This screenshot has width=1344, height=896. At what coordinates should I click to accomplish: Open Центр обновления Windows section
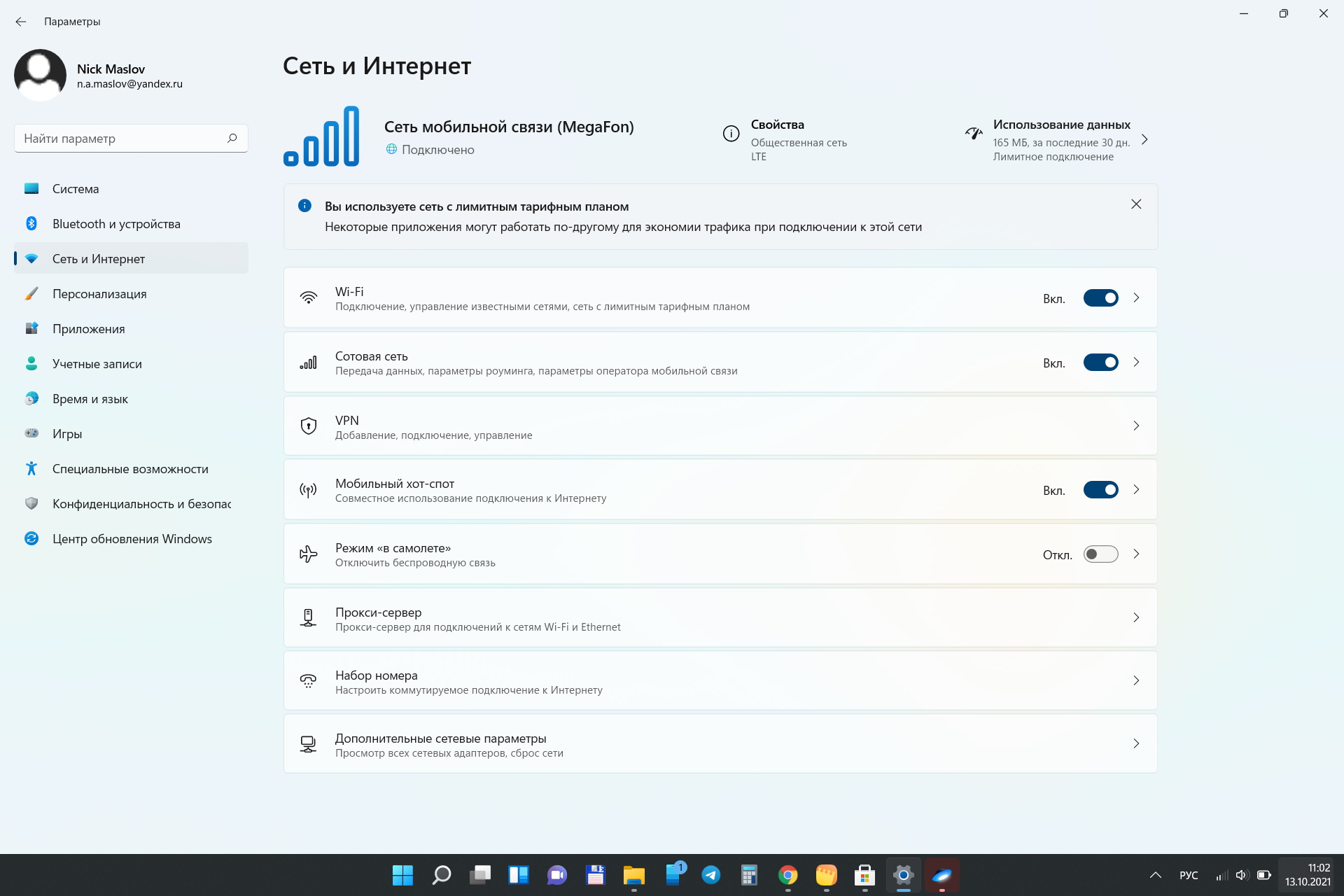(x=132, y=539)
